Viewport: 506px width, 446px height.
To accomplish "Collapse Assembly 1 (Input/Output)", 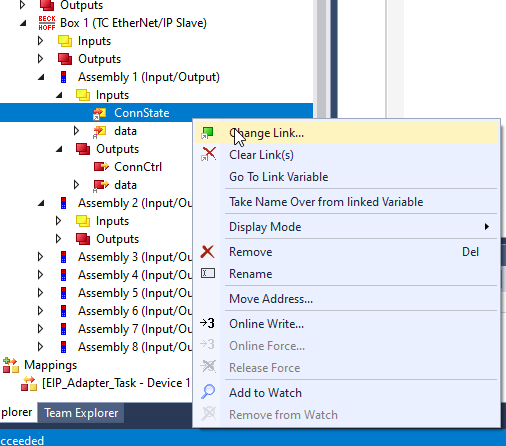I will tap(41, 77).
